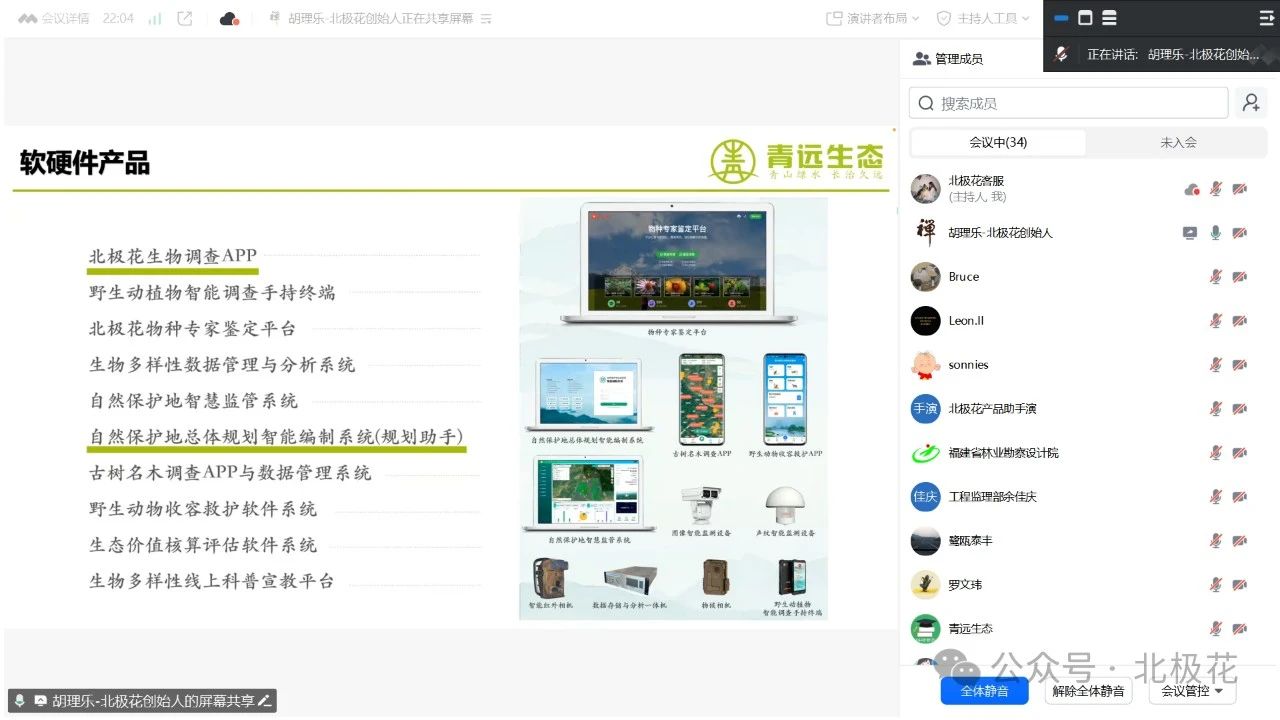The height and width of the screenshot is (720, 1280).
Task: Unmute sonnies' microphone
Action: (1216, 365)
